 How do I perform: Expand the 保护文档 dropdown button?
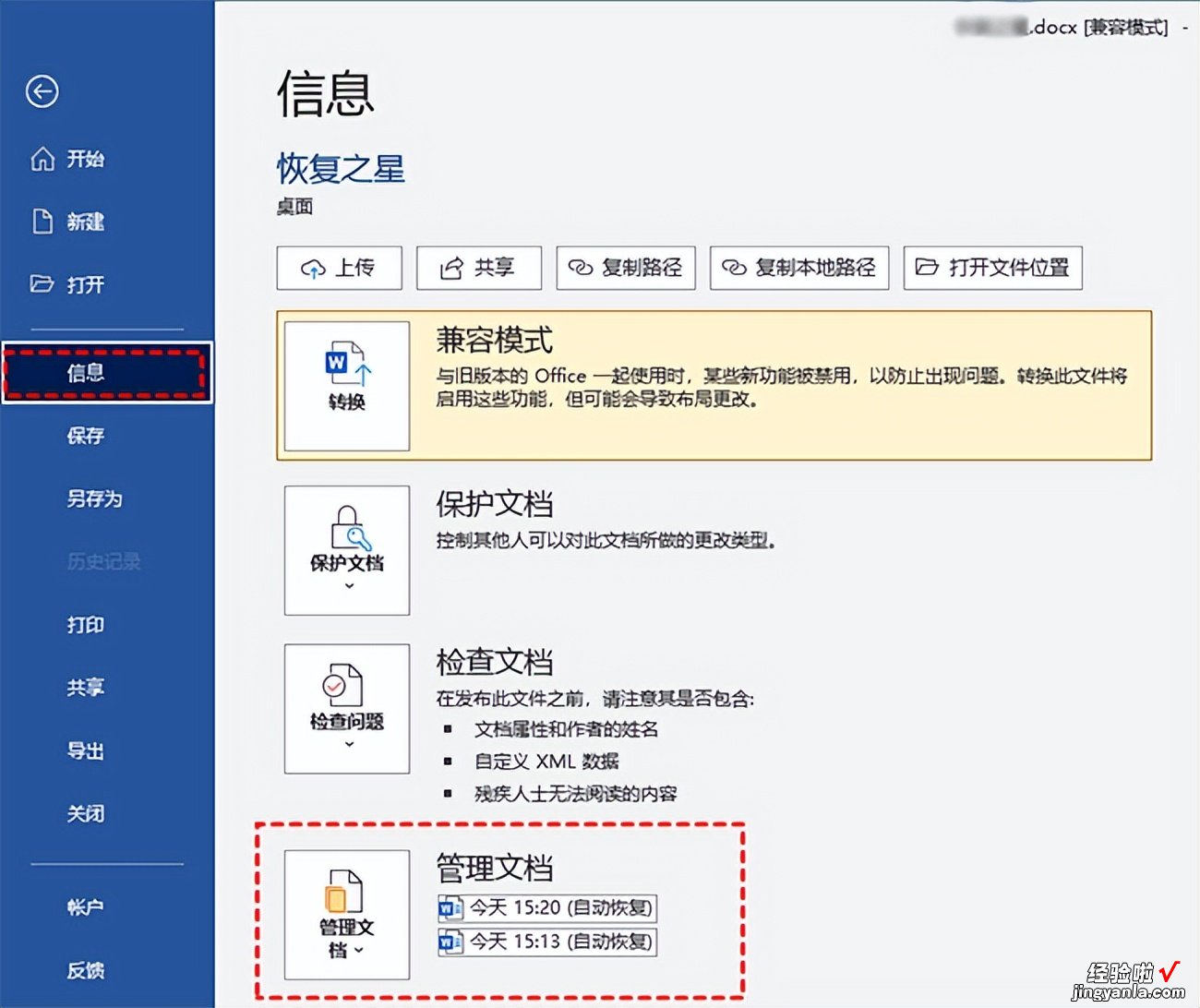[347, 551]
